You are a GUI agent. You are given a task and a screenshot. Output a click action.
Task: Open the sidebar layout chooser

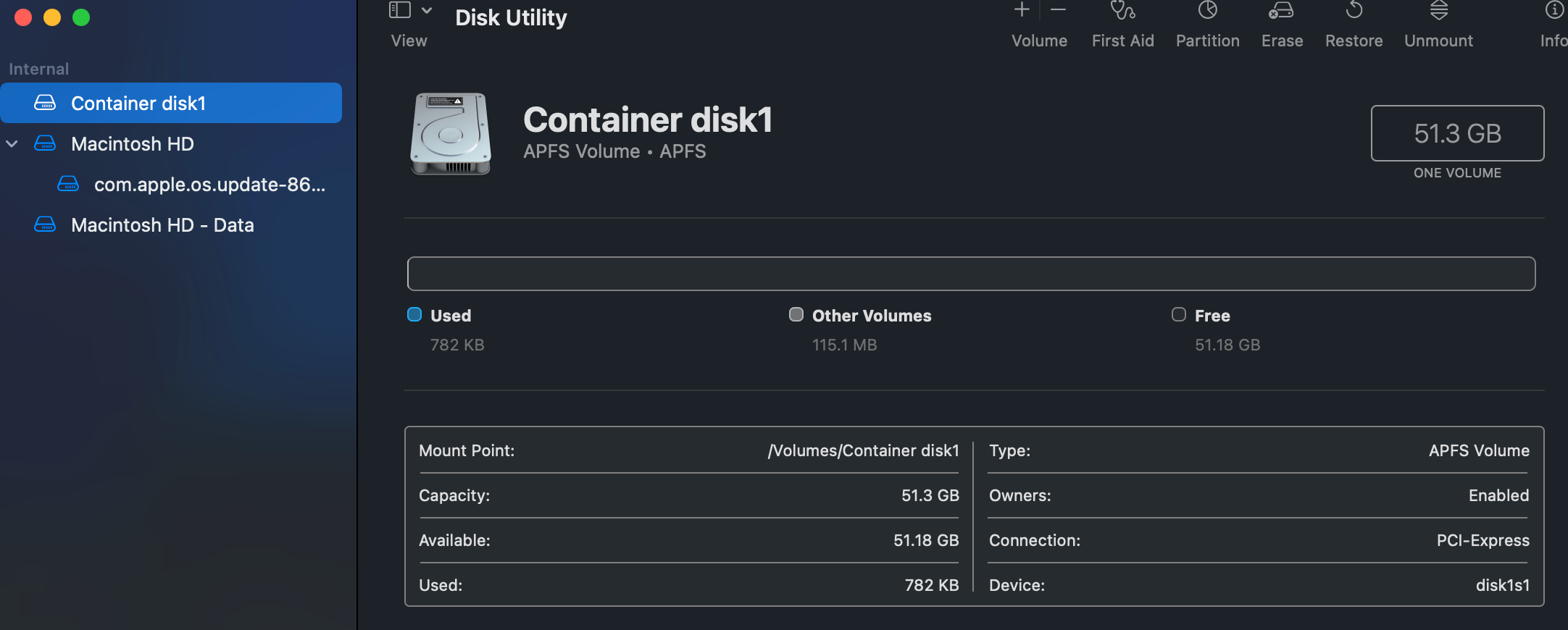[399, 10]
